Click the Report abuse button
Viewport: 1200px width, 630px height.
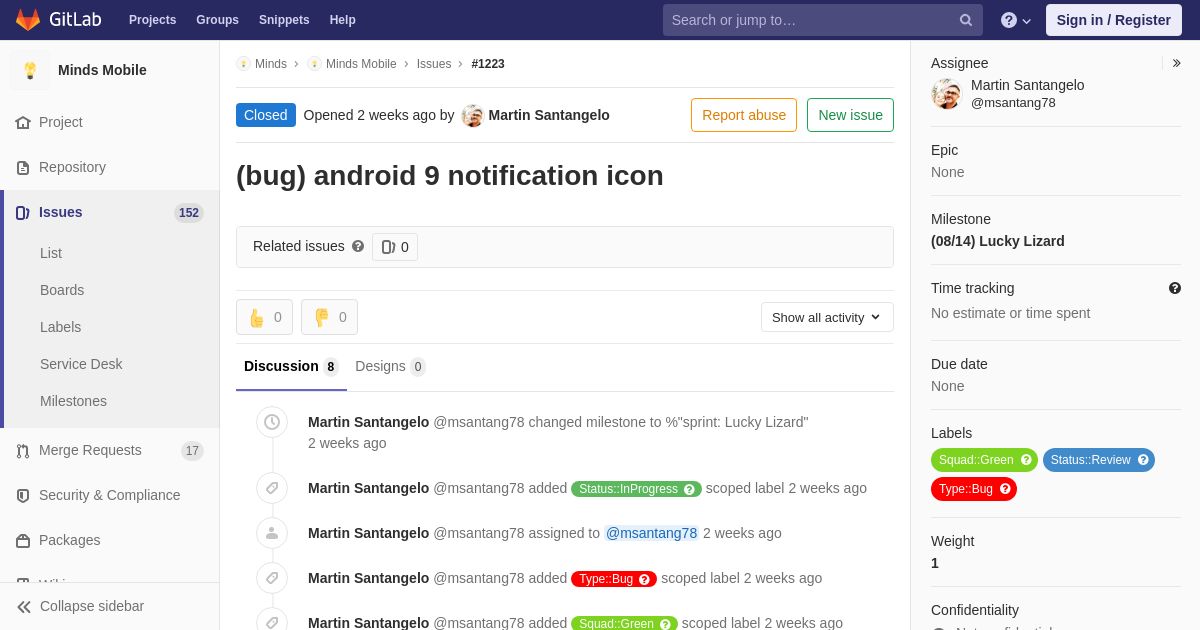click(x=744, y=115)
